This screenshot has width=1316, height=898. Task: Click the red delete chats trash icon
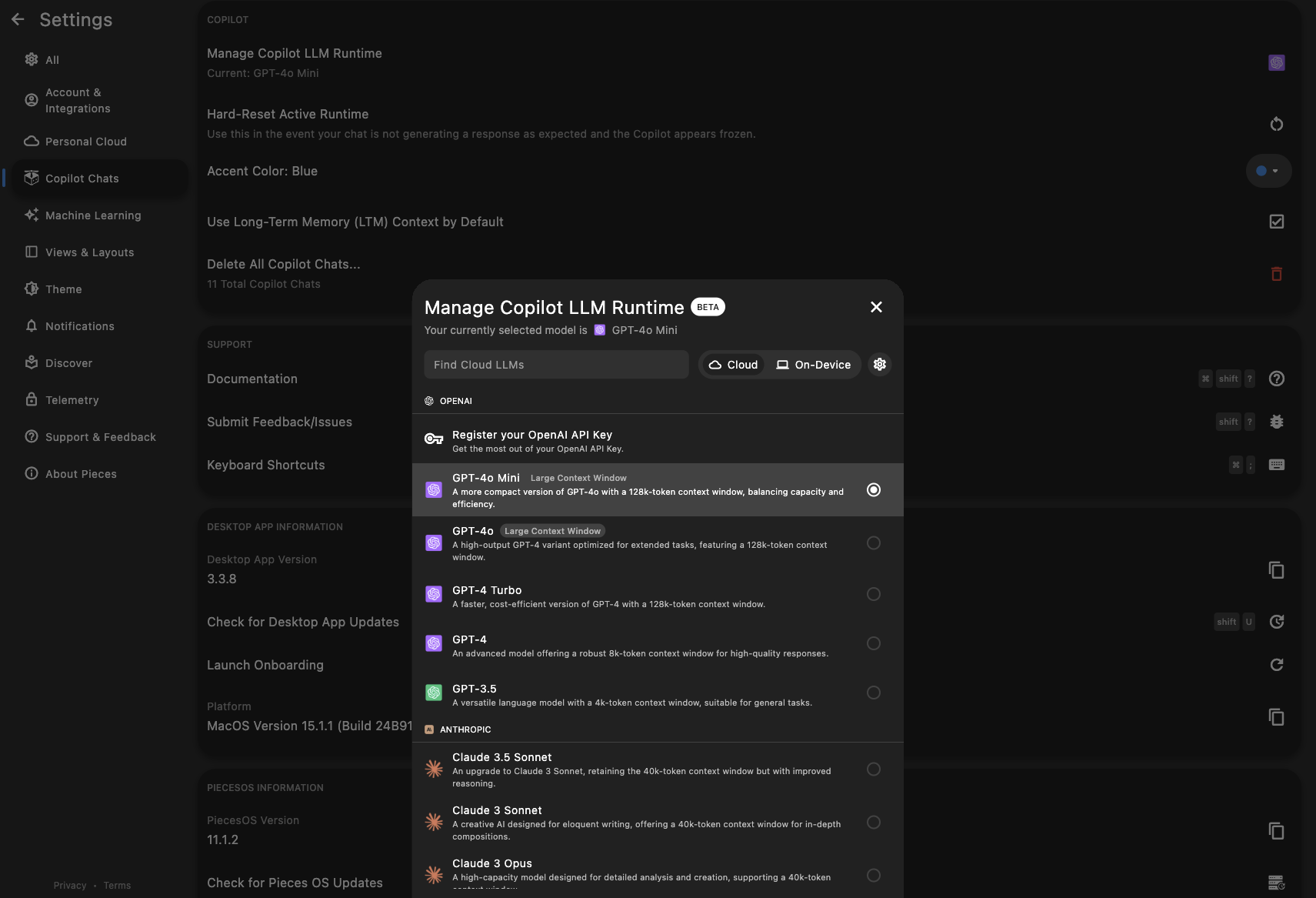click(1276, 273)
